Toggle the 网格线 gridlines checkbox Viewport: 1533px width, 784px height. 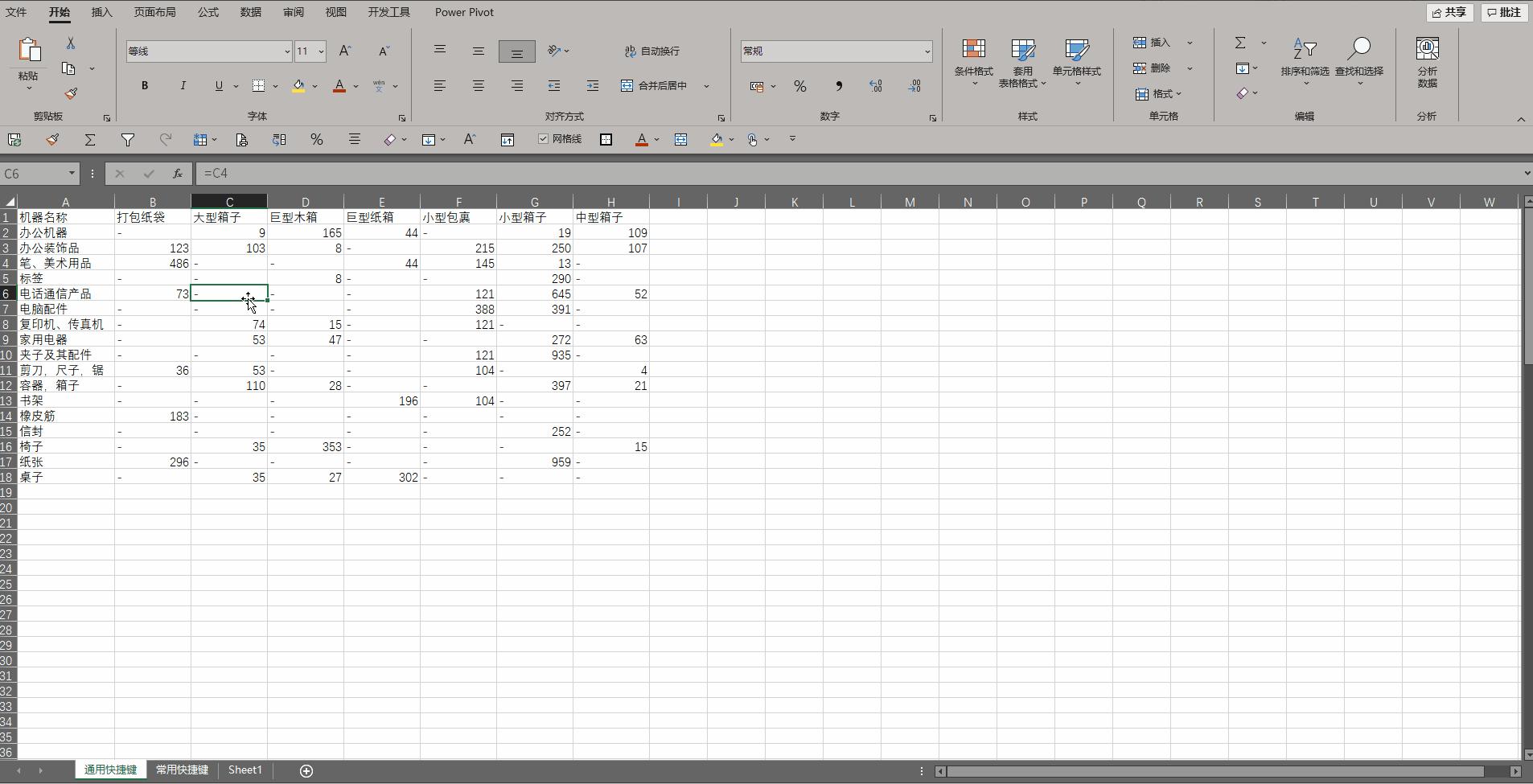point(544,139)
